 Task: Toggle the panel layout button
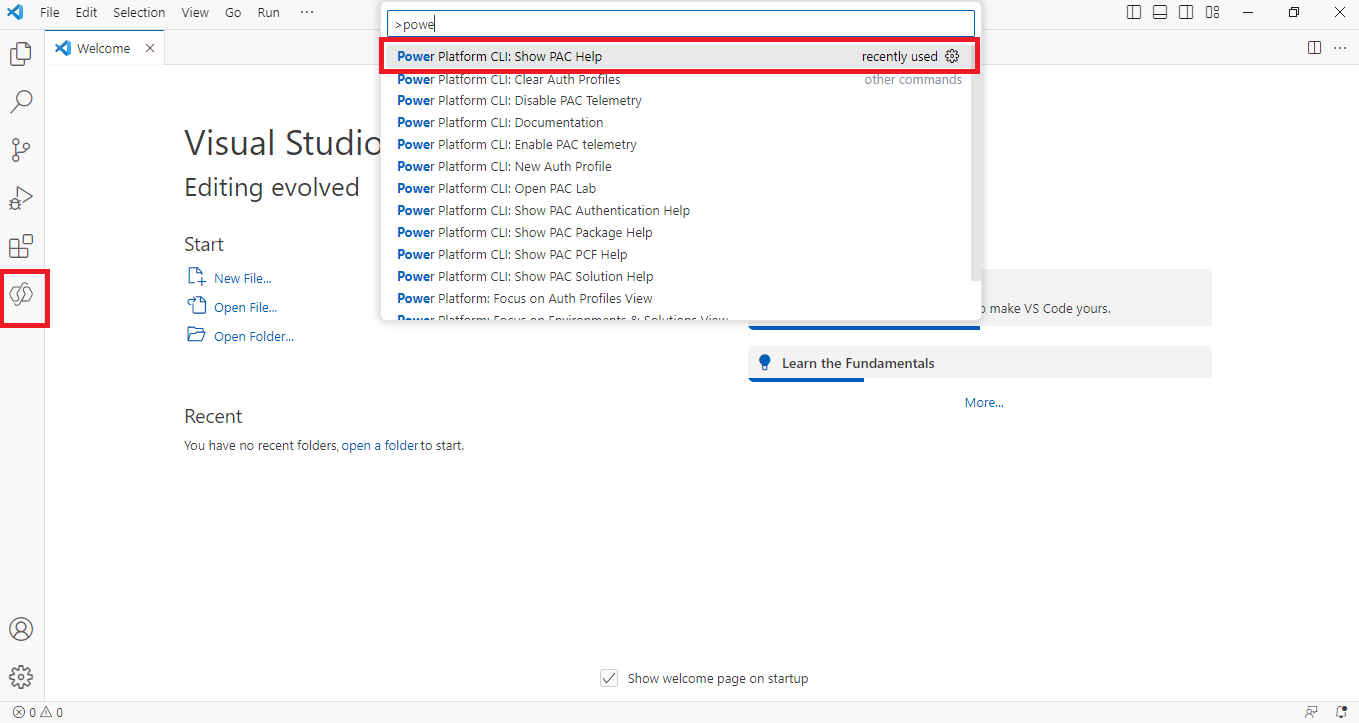pyautogui.click(x=1160, y=12)
